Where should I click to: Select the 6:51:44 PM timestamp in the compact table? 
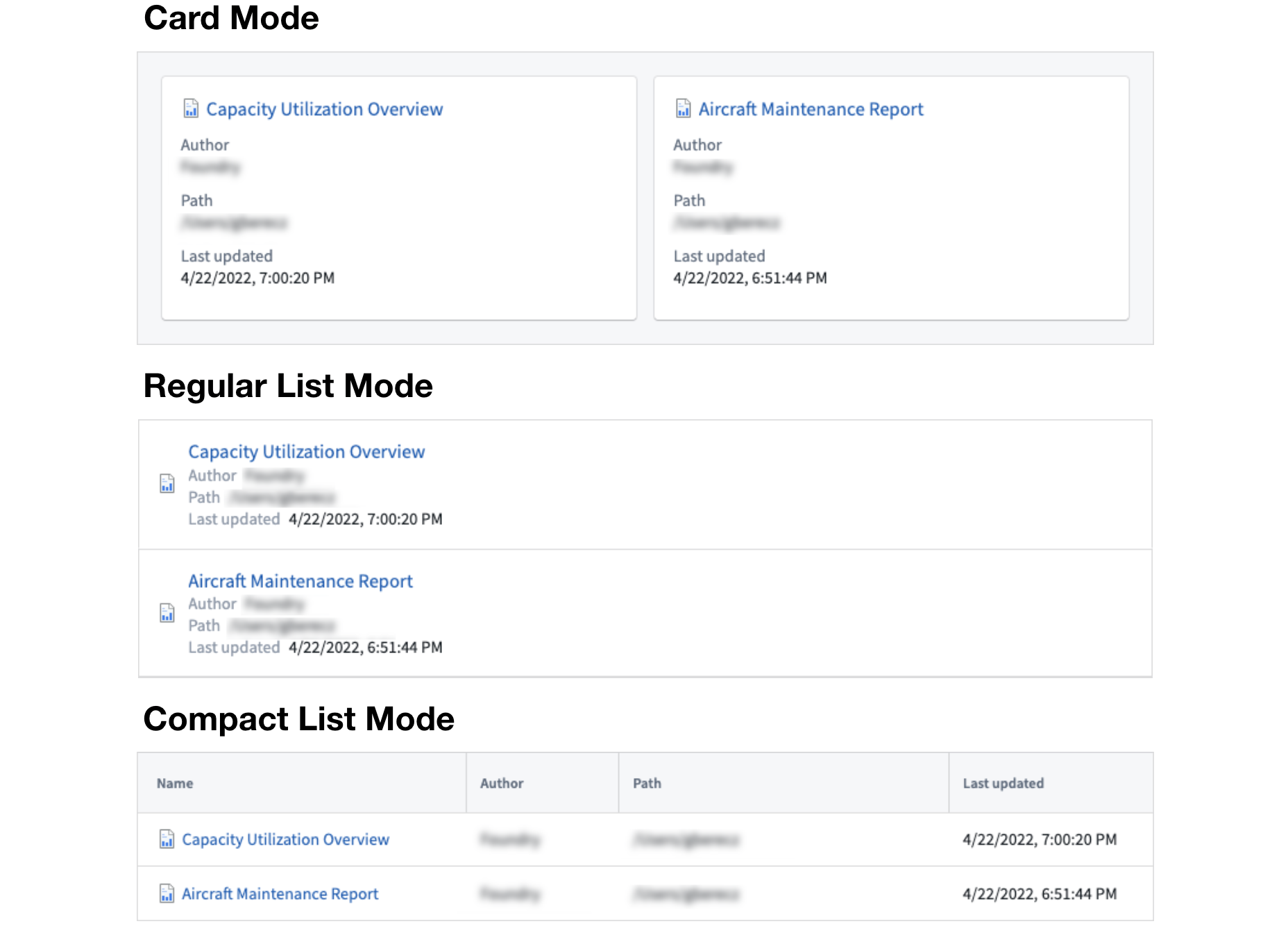tap(1040, 893)
